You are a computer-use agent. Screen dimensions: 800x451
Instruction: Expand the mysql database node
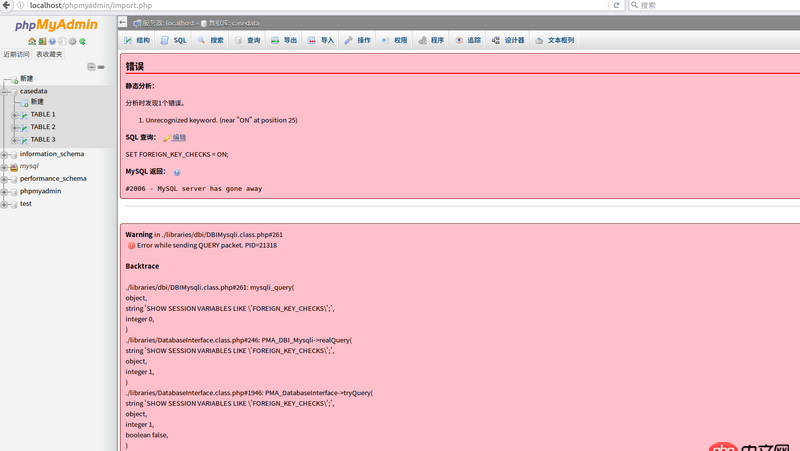[4, 167]
